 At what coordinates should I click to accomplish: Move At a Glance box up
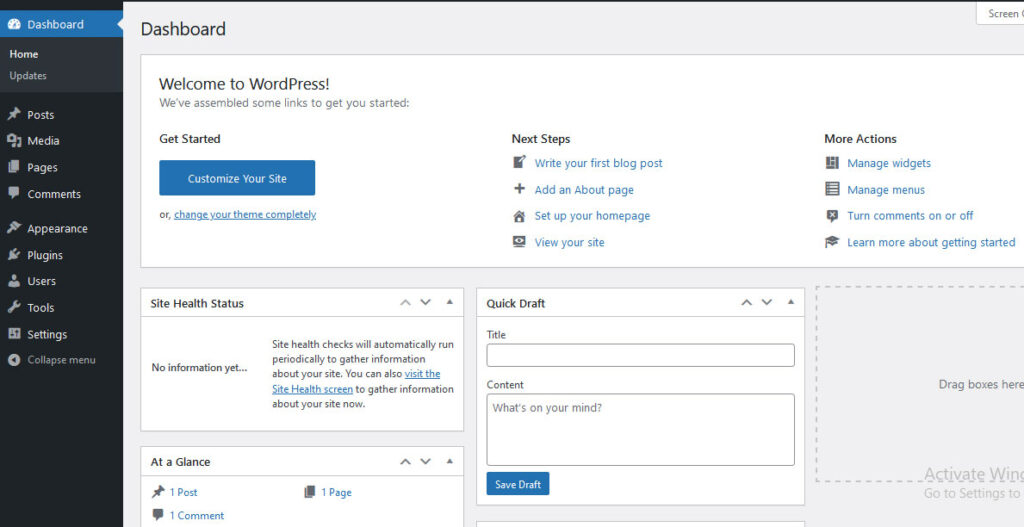pyautogui.click(x=406, y=461)
